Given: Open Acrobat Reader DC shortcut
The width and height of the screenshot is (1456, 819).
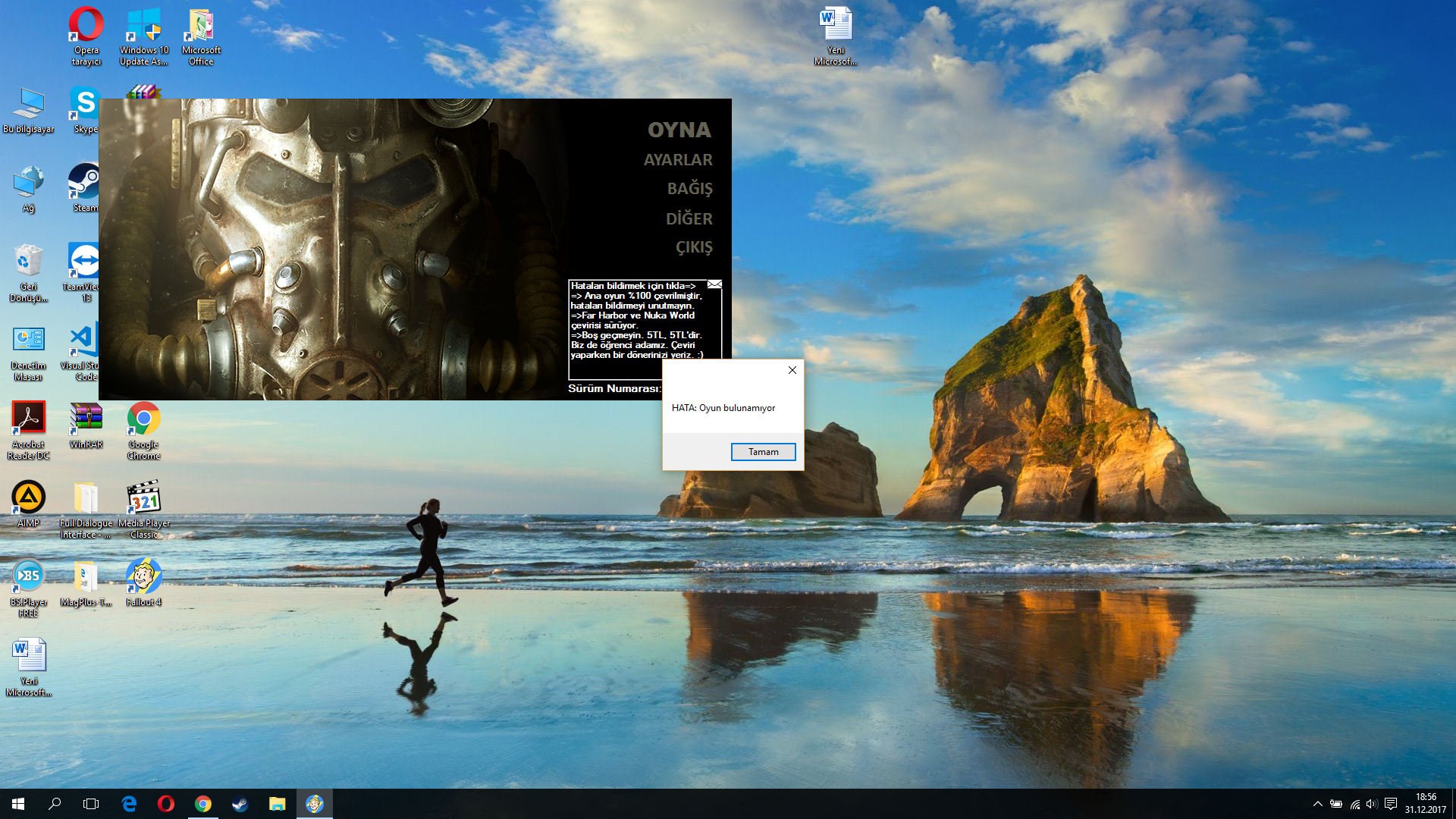Looking at the screenshot, I should (x=28, y=423).
